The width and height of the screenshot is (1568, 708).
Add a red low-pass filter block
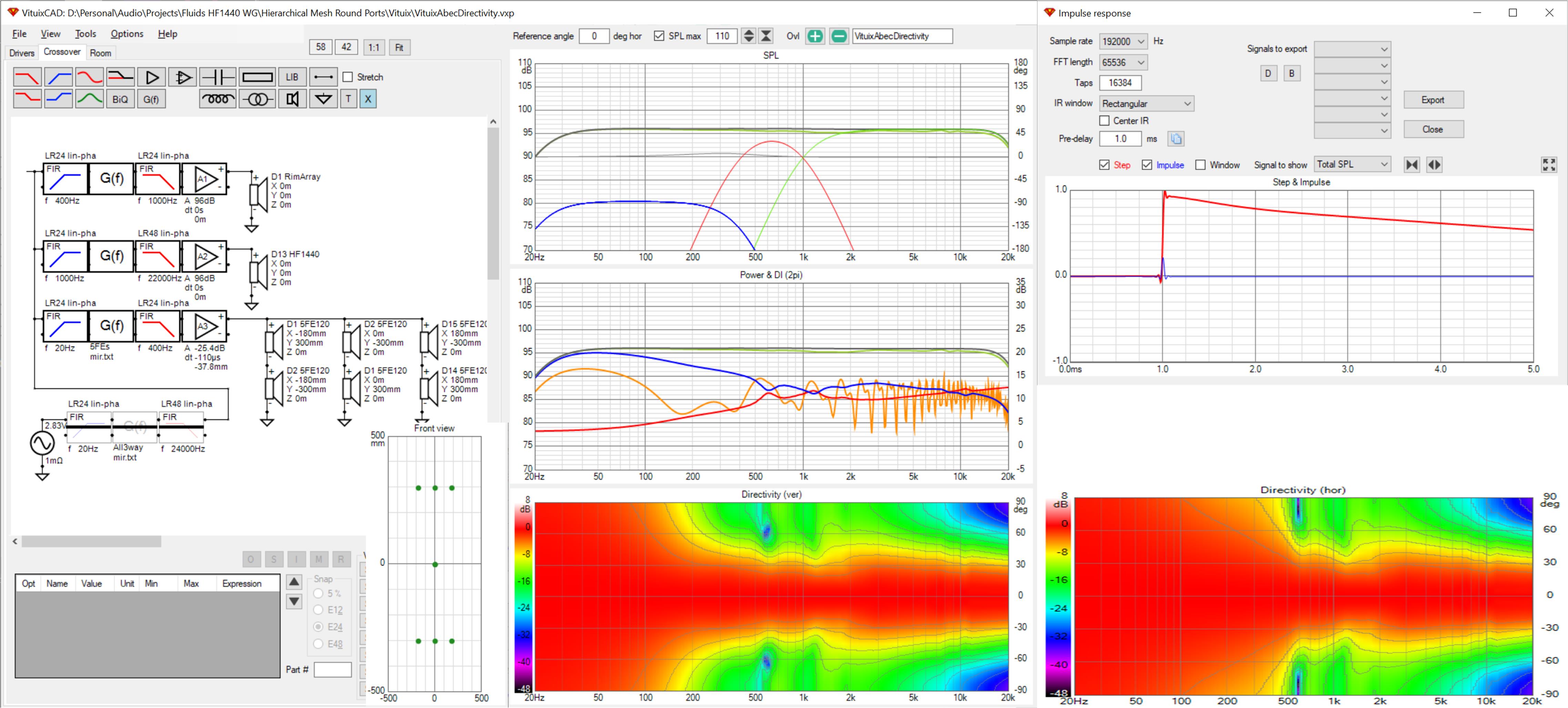point(28,77)
